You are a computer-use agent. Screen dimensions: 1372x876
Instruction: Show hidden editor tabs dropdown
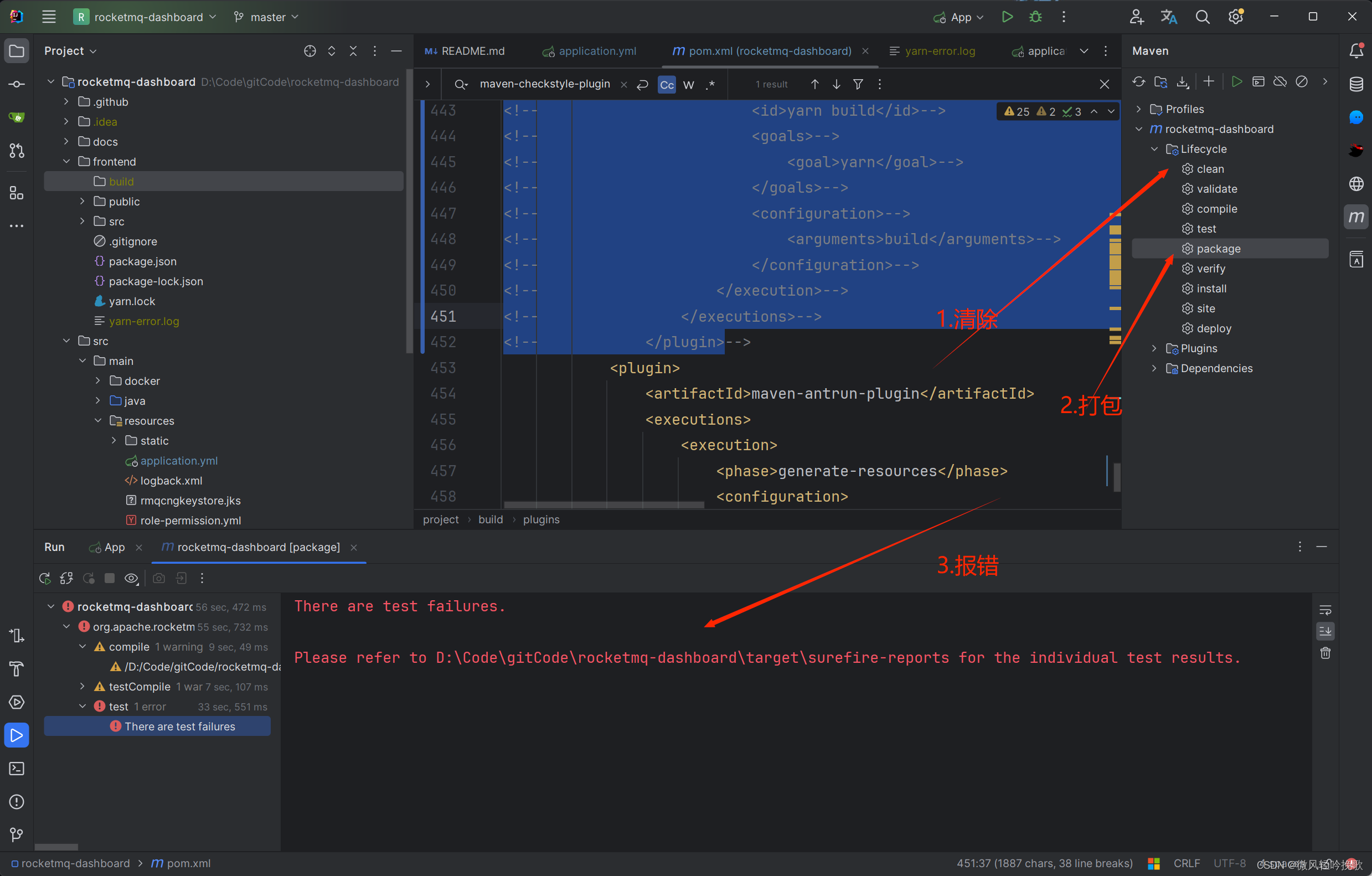1084,51
